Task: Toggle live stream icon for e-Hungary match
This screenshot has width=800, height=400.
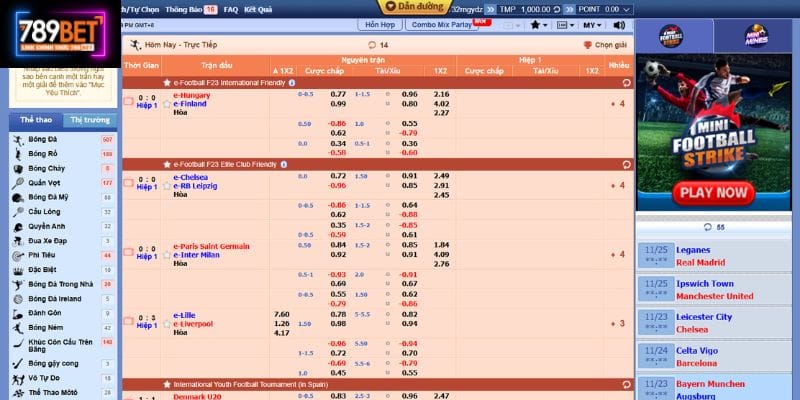Action: point(128,101)
